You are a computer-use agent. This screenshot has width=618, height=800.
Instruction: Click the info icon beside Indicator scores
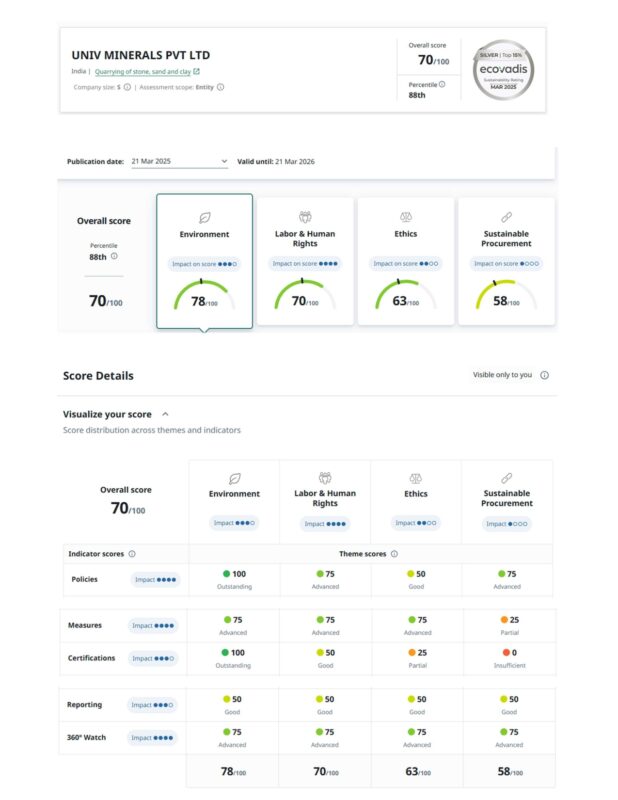click(132, 553)
